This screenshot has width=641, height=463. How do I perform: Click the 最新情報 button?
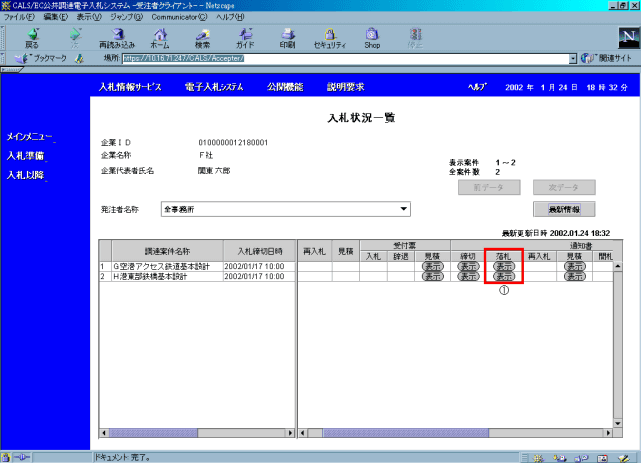pyautogui.click(x=564, y=210)
